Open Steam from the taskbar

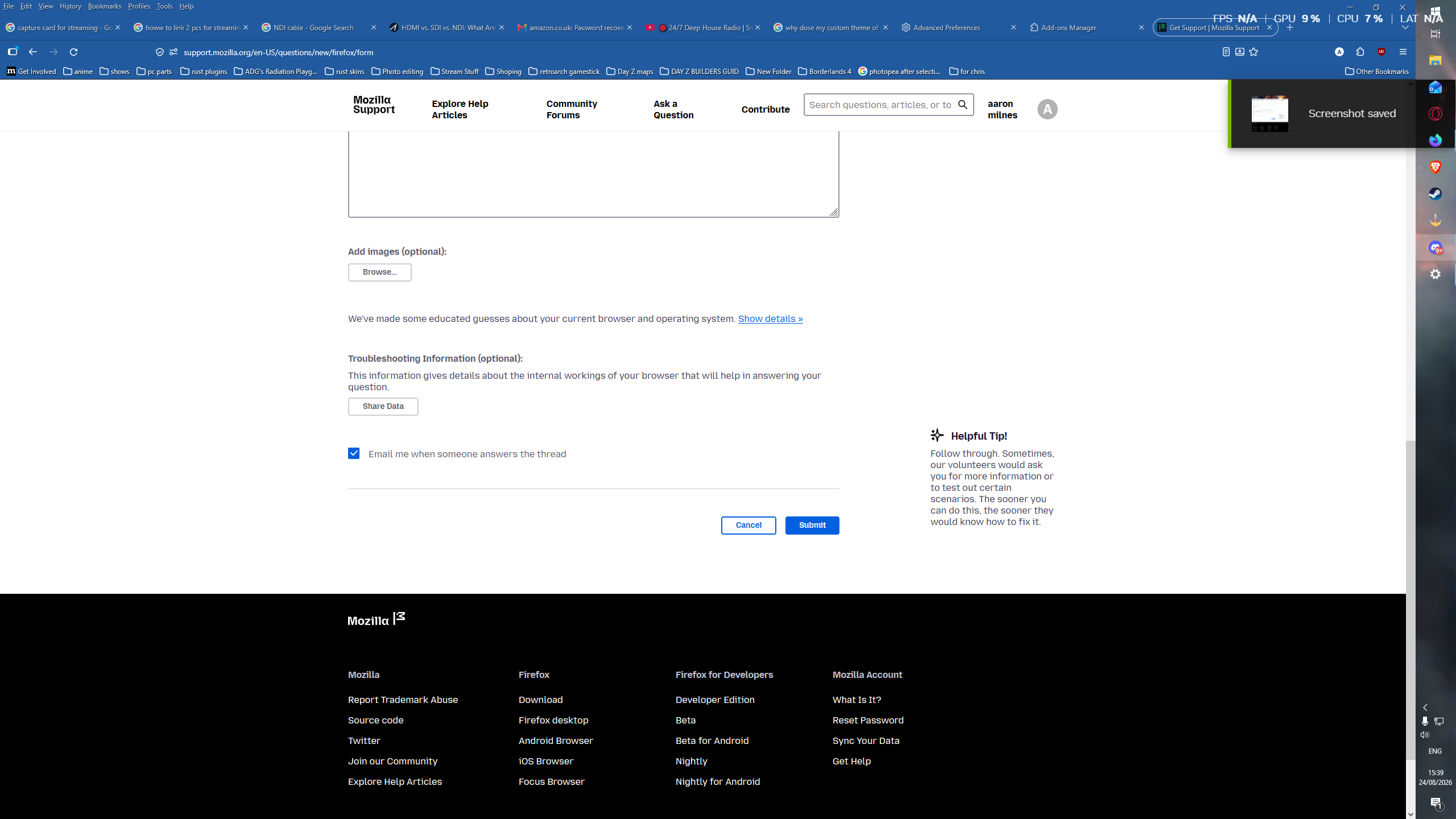1435,194
